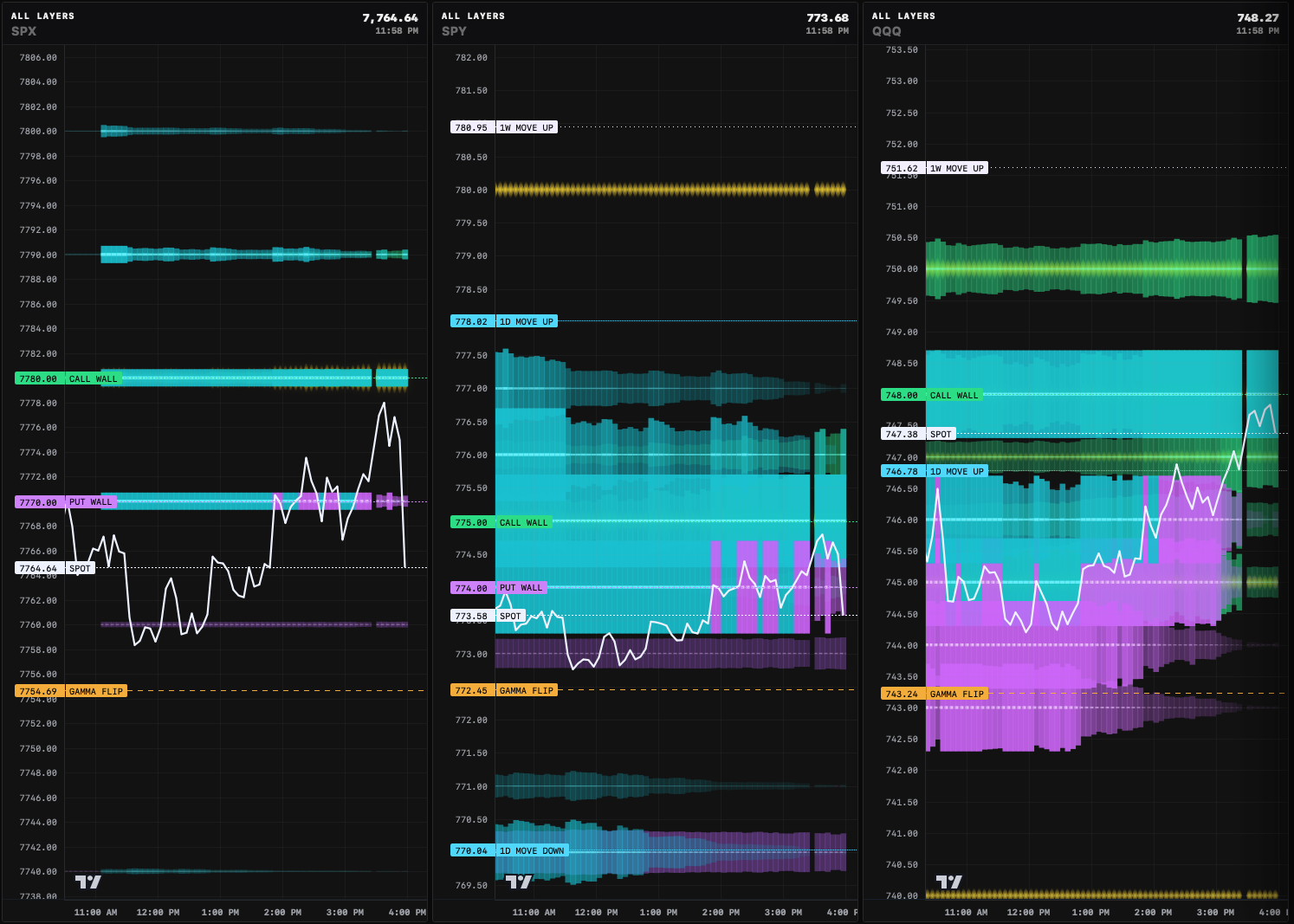
Task: Click the 7770.00 PUT WALL label on SPX
Action: (66, 502)
